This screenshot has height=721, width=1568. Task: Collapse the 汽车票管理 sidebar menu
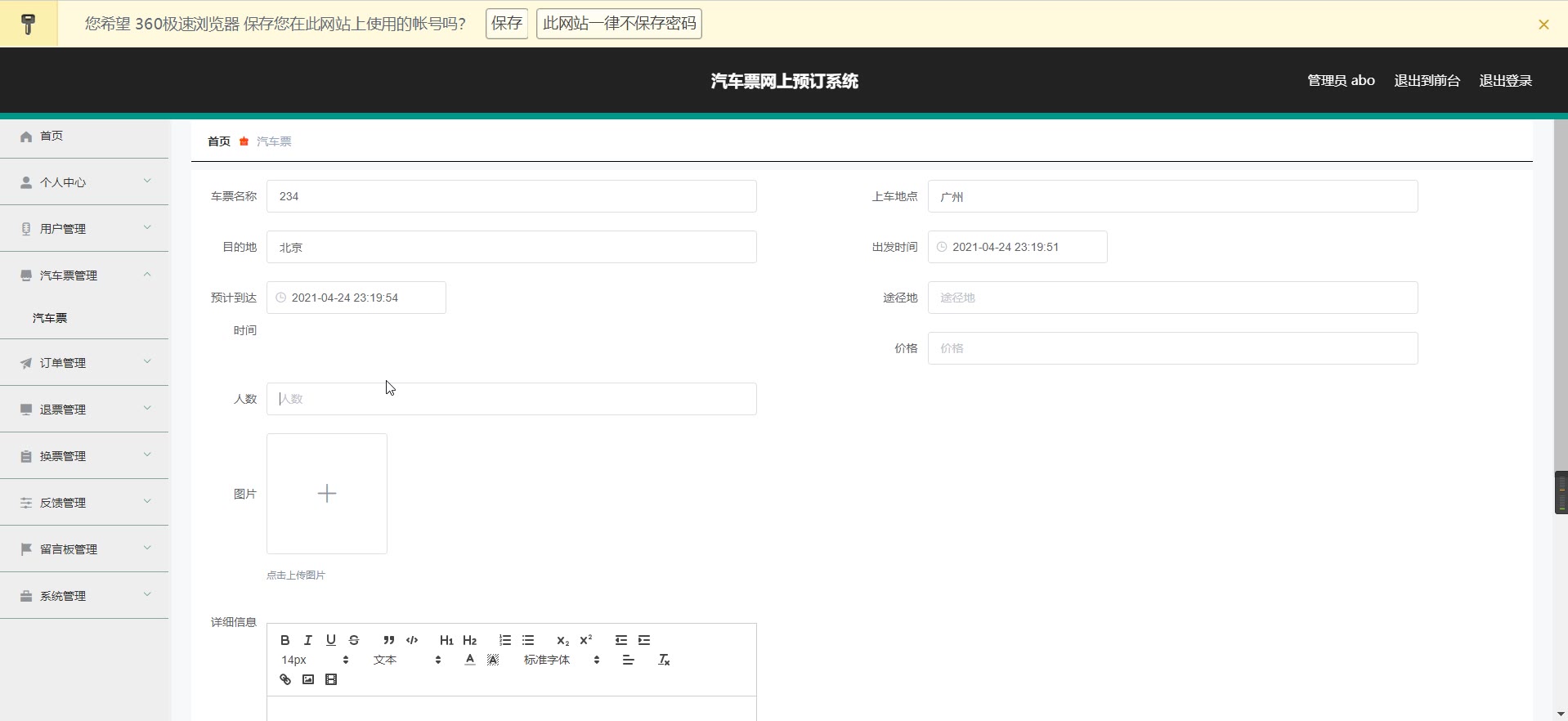(x=84, y=275)
